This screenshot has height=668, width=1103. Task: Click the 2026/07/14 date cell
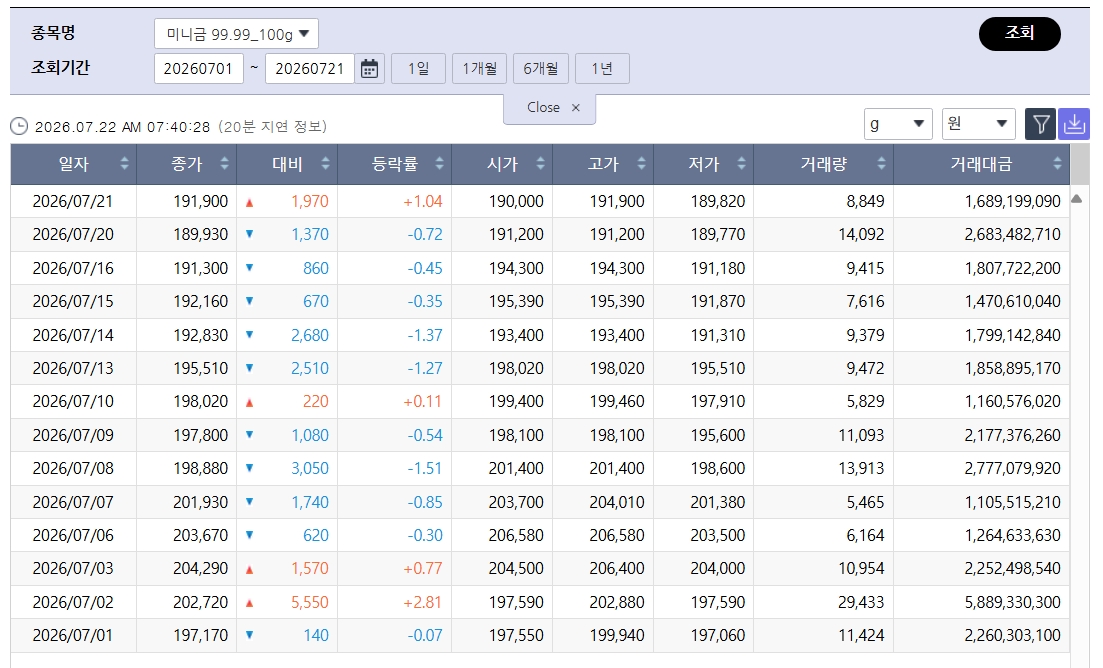click(73, 335)
